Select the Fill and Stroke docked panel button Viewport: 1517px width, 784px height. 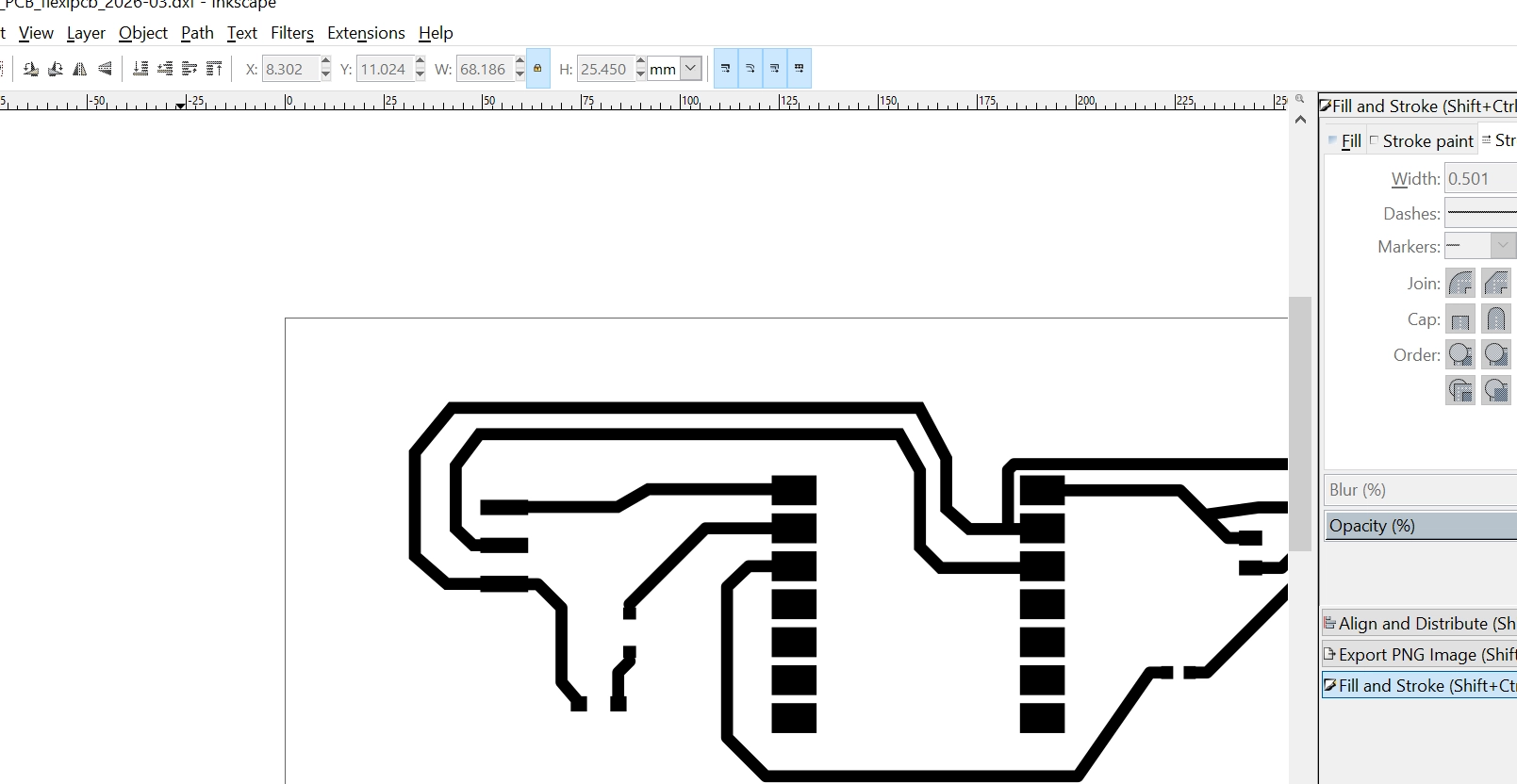pos(1419,685)
